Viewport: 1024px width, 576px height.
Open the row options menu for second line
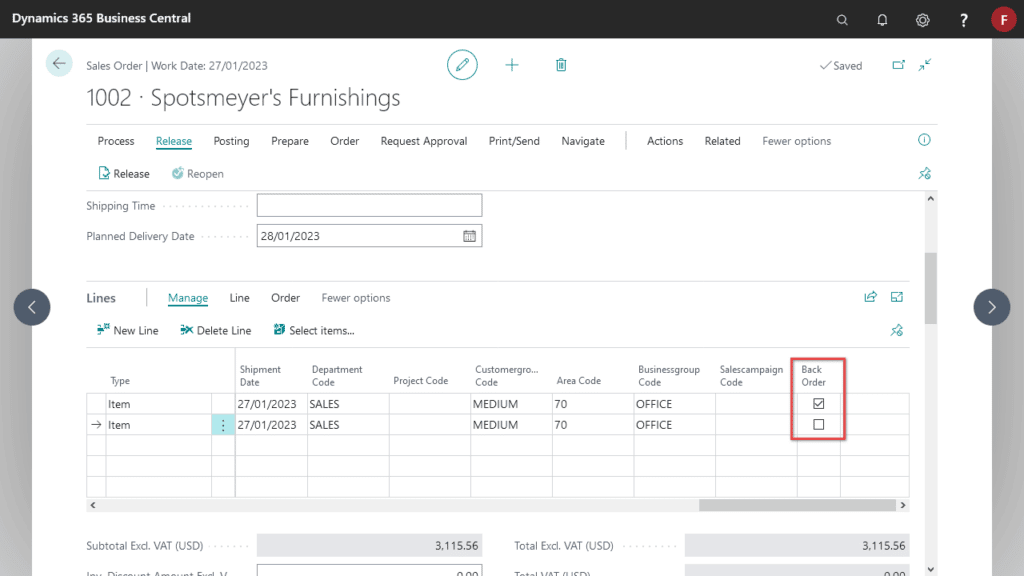223,425
